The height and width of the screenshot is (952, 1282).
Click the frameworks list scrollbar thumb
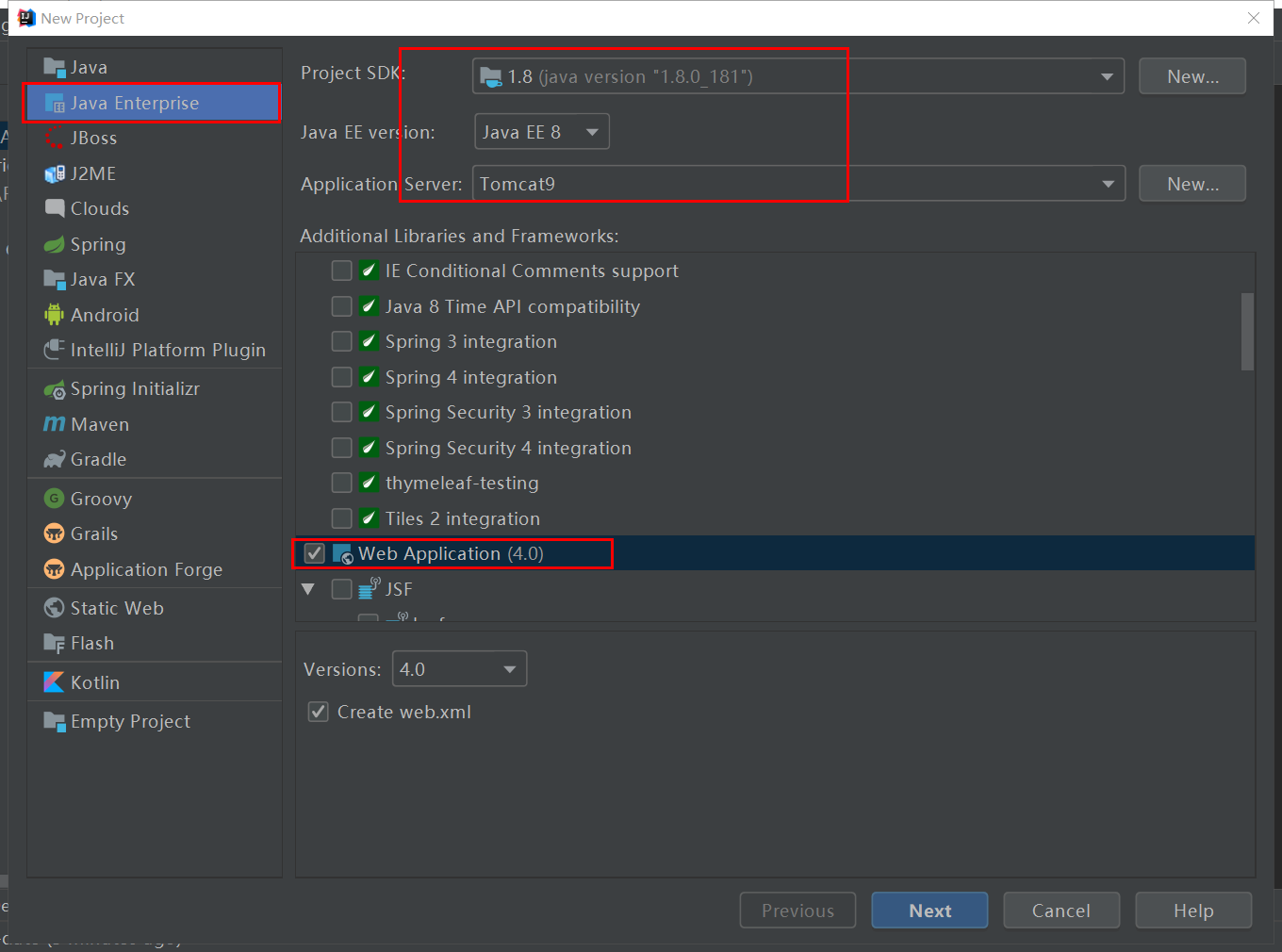click(x=1247, y=331)
